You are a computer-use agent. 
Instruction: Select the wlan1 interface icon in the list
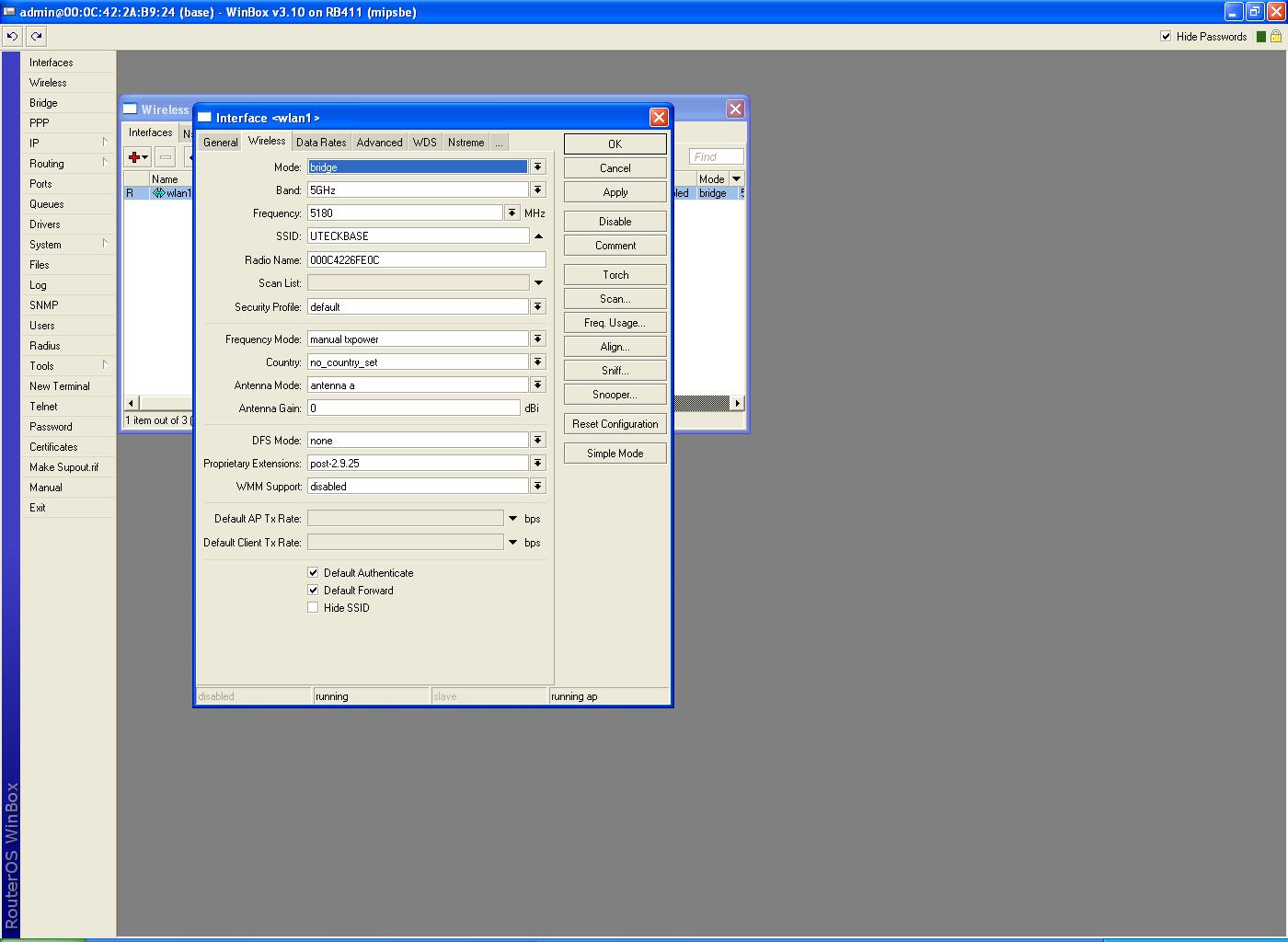point(158,193)
